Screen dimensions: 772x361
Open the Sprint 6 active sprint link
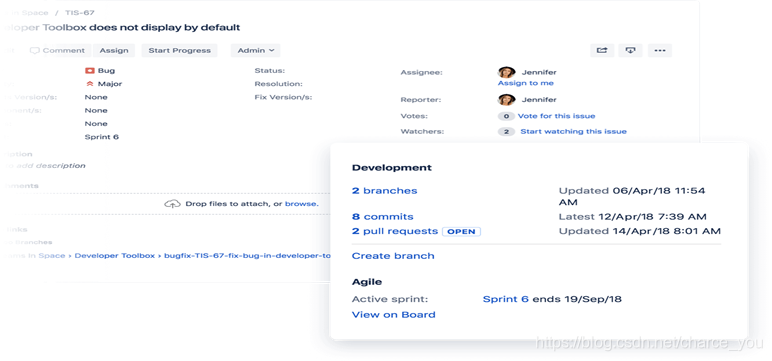506,299
